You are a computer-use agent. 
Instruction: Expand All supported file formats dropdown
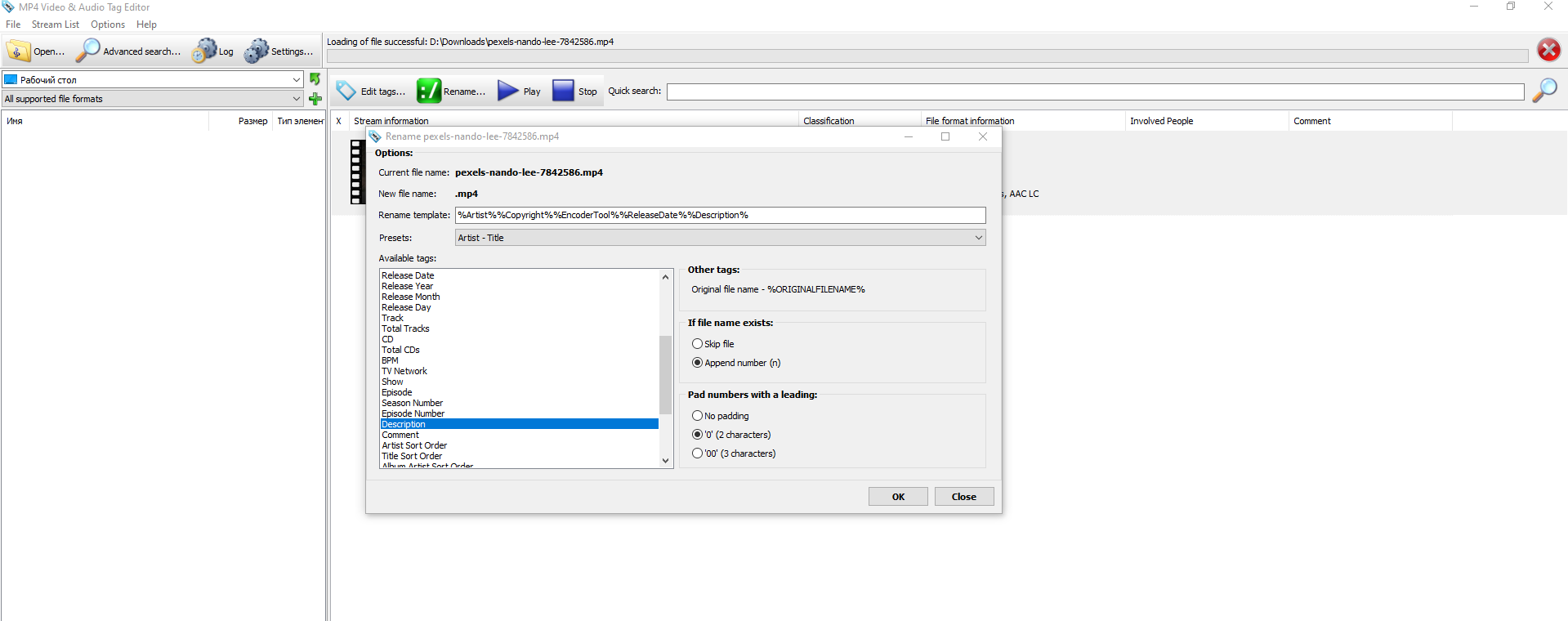[297, 99]
